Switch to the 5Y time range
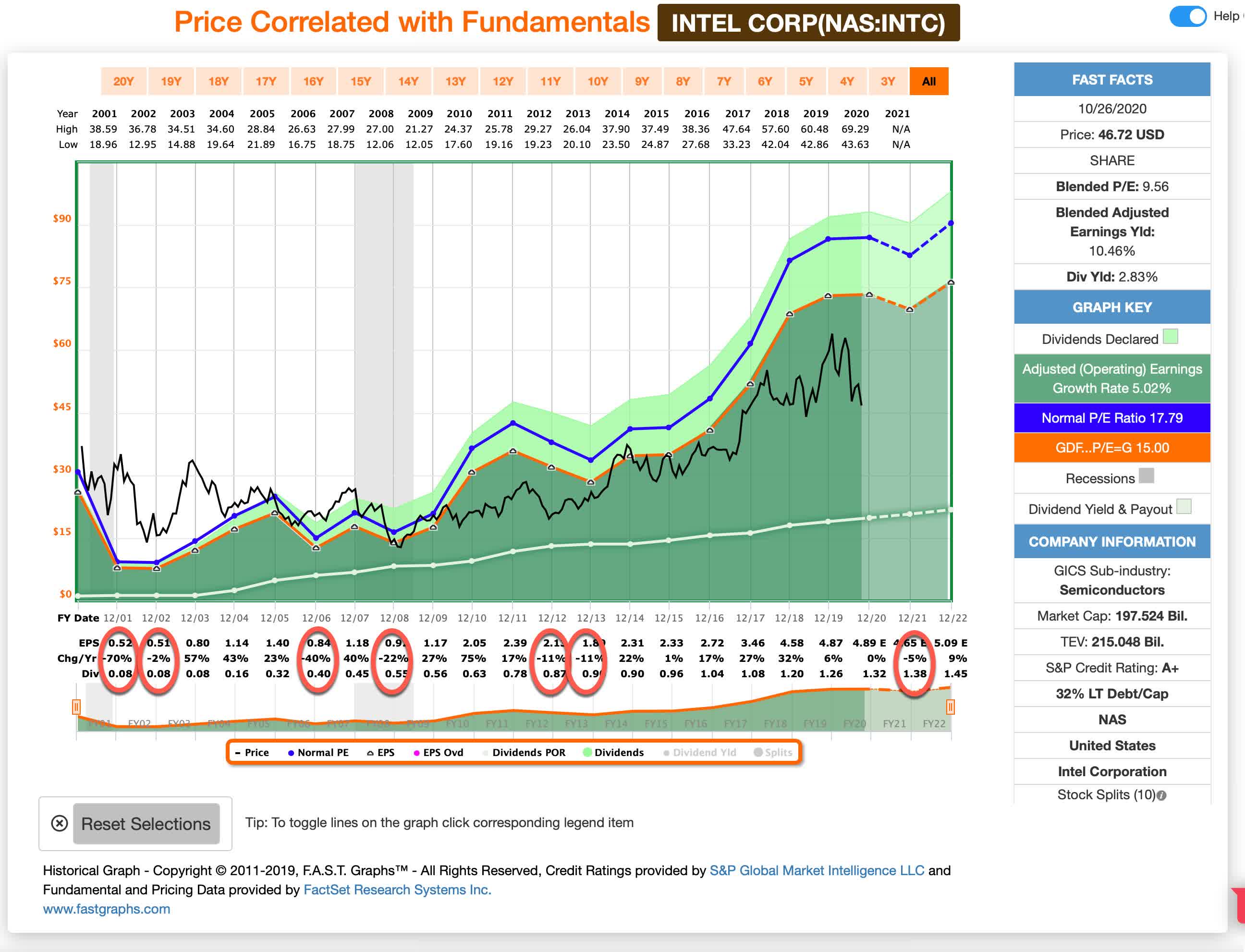 (806, 82)
